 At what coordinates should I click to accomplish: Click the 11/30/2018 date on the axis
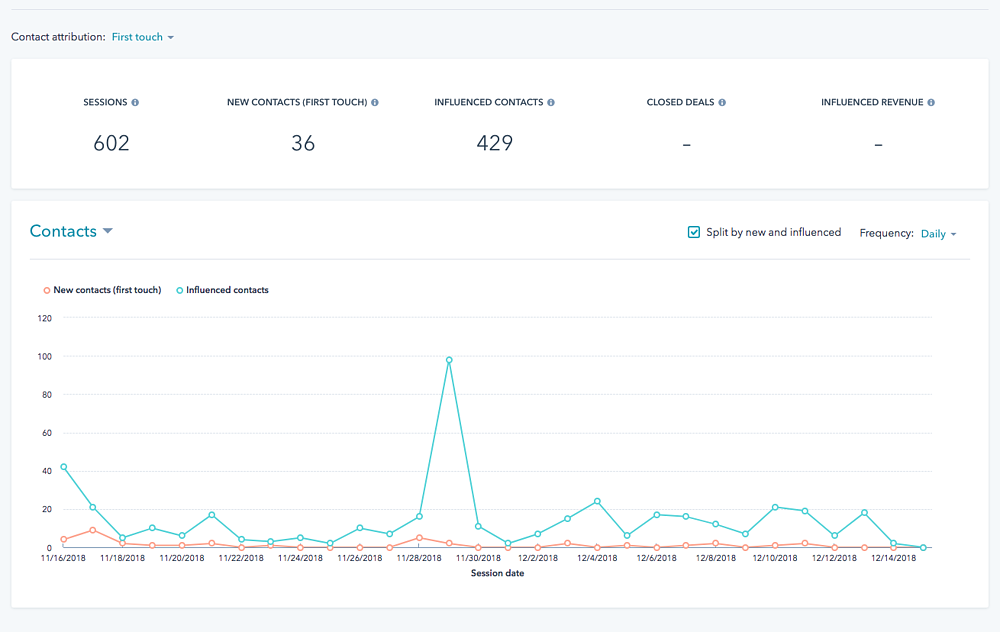pyautogui.click(x=478, y=558)
